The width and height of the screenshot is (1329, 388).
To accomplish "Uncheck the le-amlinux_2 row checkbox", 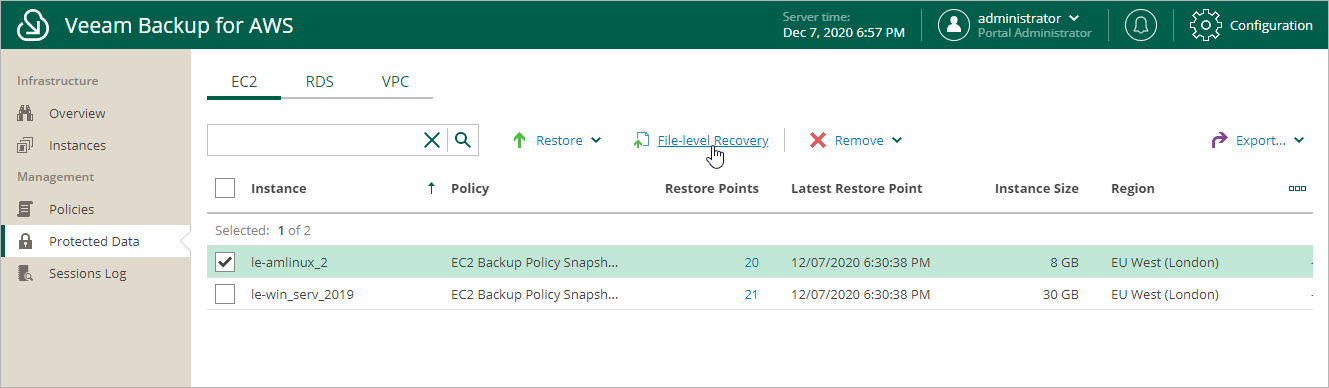I will [x=225, y=262].
